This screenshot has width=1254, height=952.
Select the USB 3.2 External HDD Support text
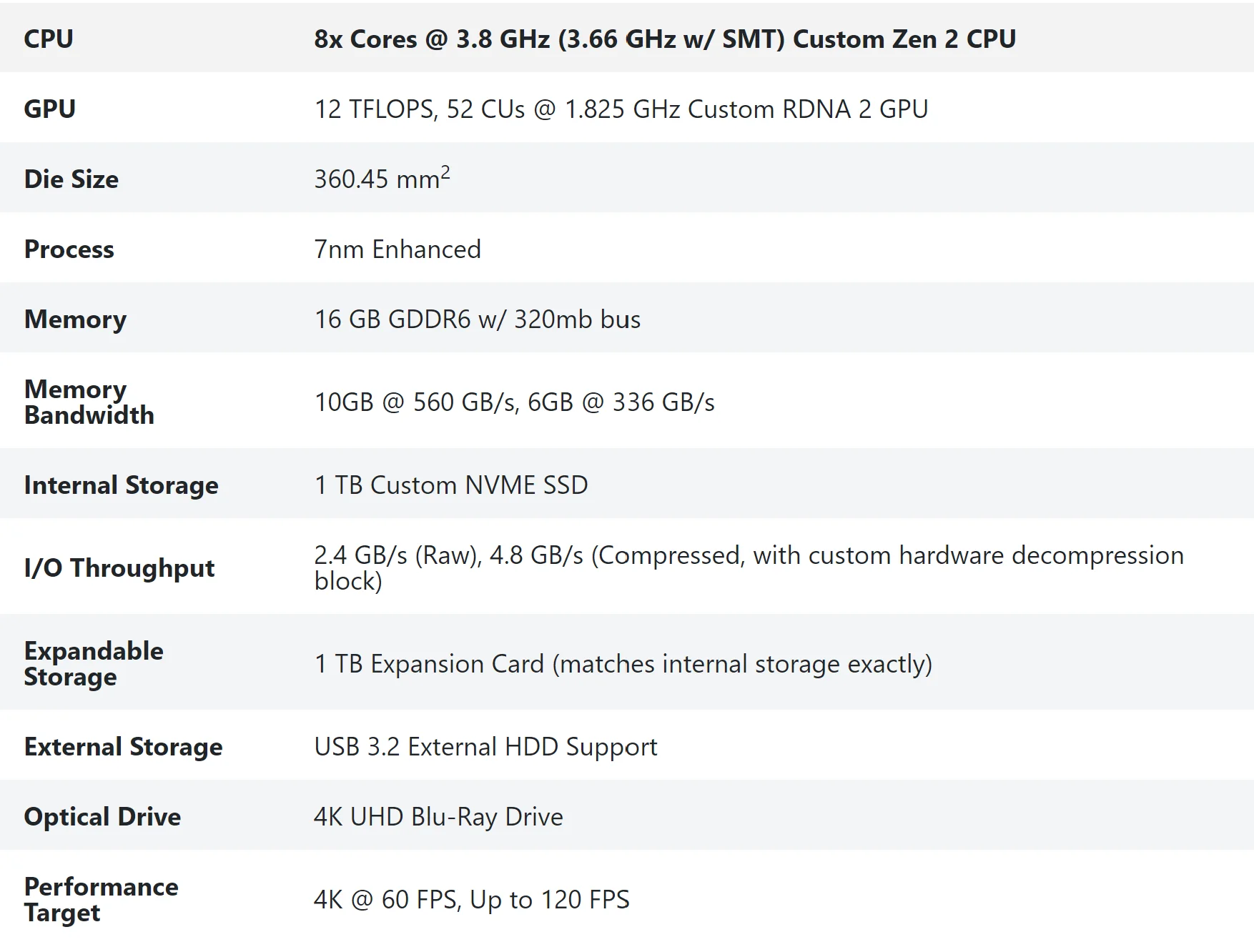[x=485, y=747]
